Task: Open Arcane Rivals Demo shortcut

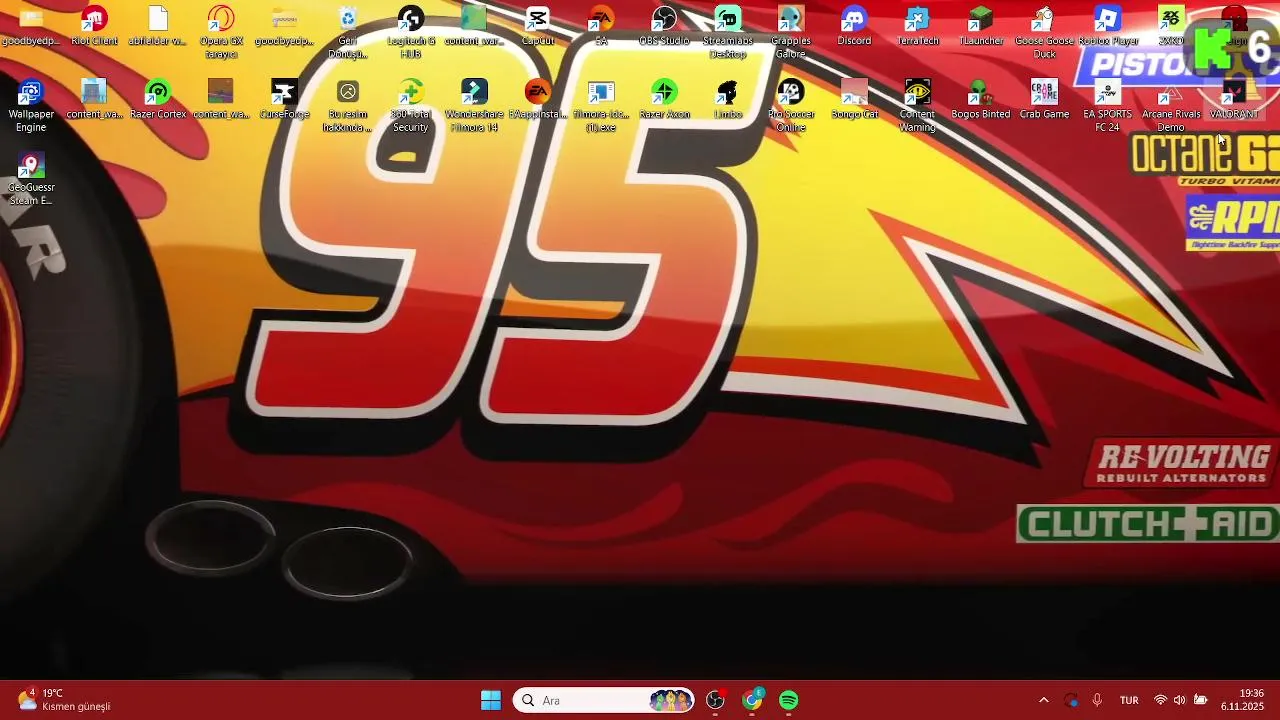Action: tap(1171, 106)
